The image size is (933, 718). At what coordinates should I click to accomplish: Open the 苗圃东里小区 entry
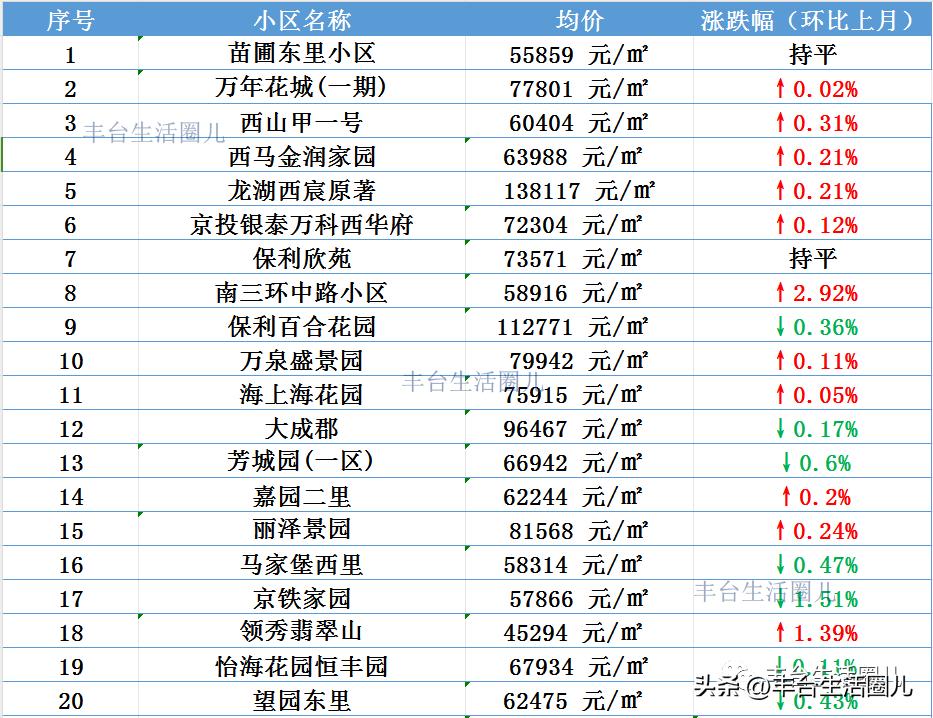pyautogui.click(x=300, y=55)
